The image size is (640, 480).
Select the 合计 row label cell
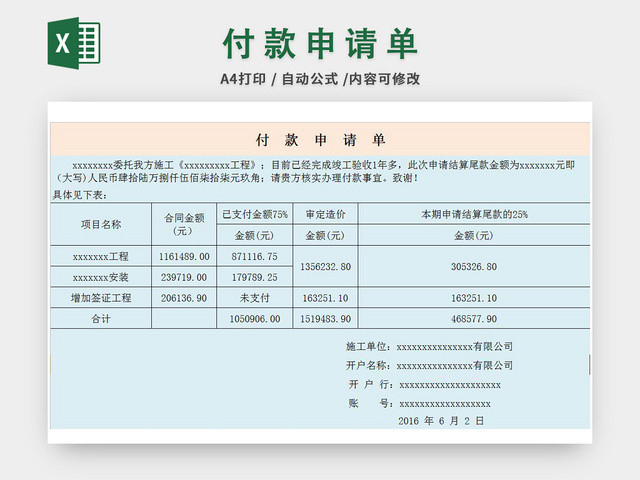coord(101,319)
